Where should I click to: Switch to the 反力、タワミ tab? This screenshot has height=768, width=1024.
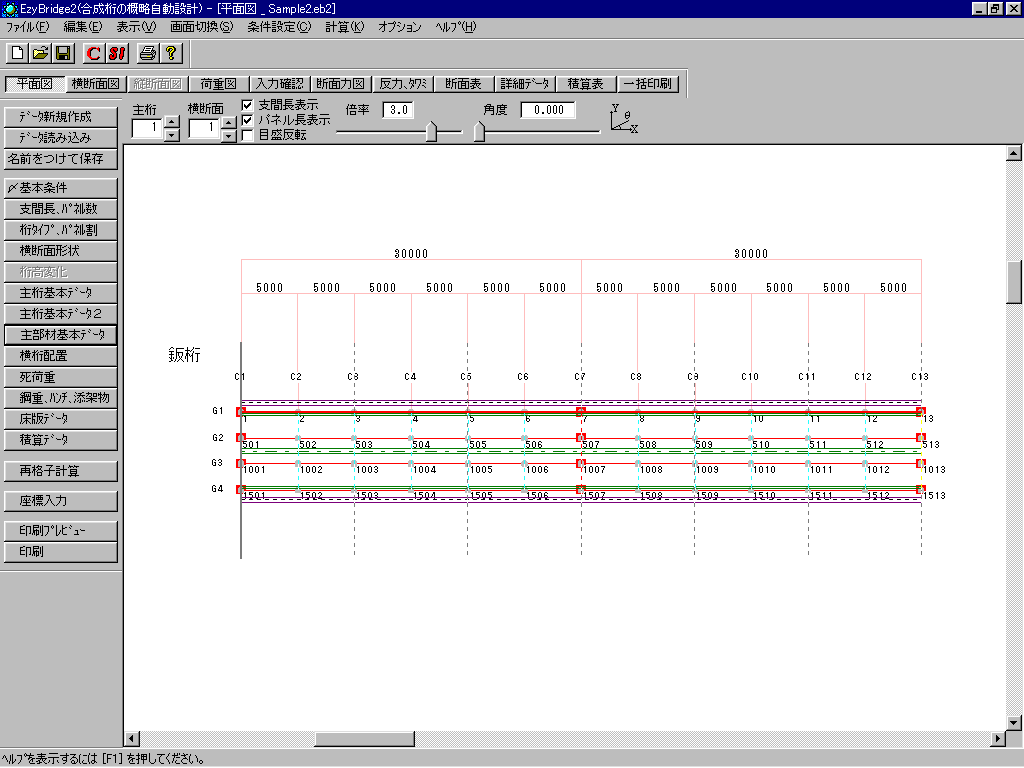point(402,84)
